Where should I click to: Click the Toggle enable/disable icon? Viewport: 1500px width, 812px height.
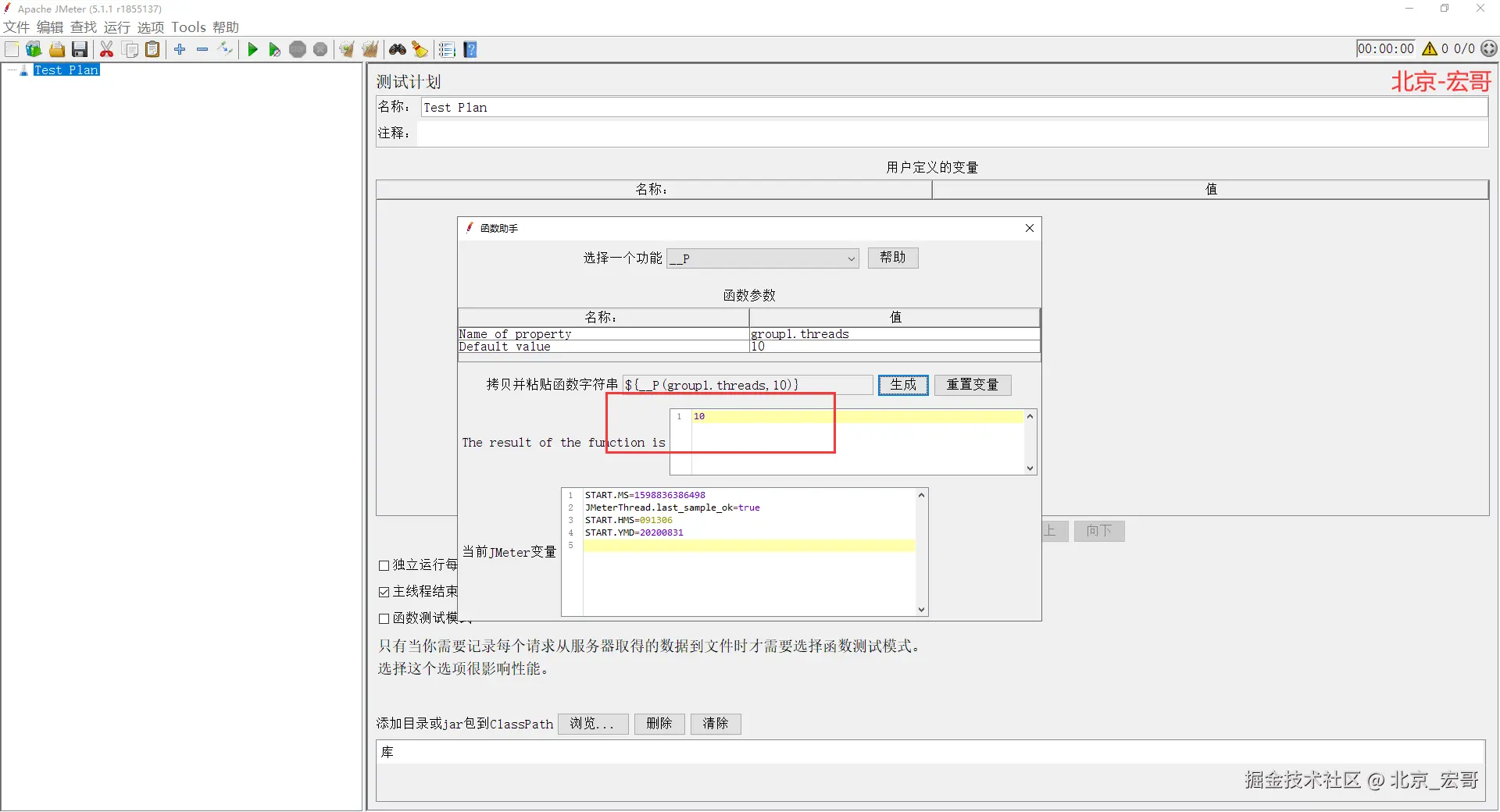[226, 49]
